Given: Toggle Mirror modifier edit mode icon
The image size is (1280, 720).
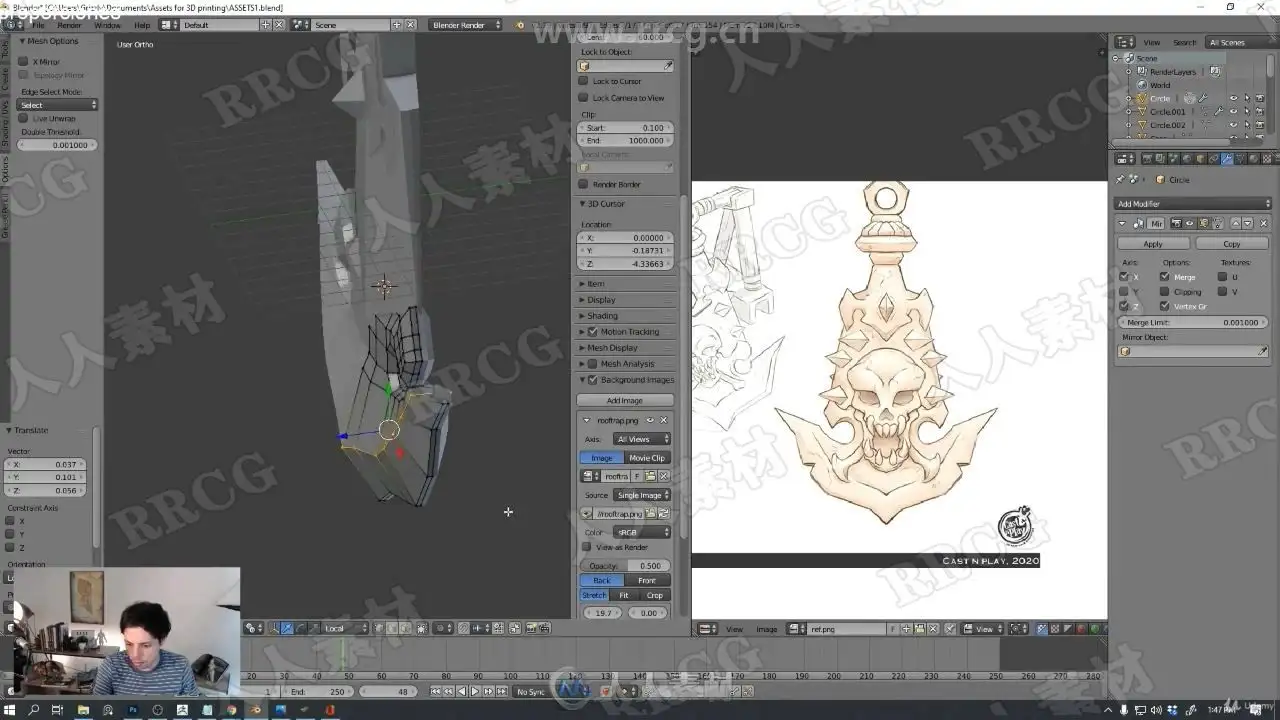Looking at the screenshot, I should pos(1204,223).
